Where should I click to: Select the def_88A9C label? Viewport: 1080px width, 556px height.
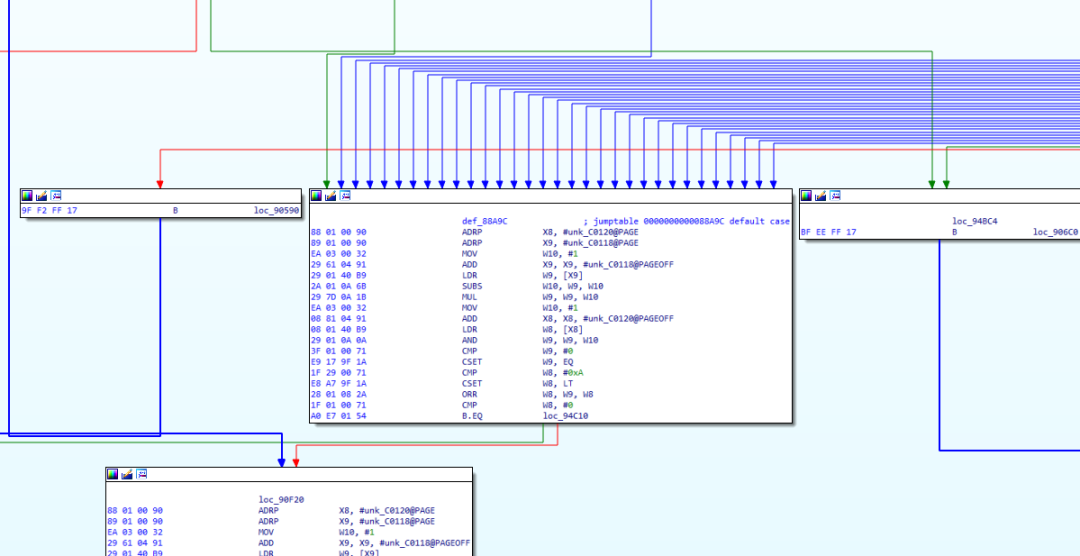484,221
